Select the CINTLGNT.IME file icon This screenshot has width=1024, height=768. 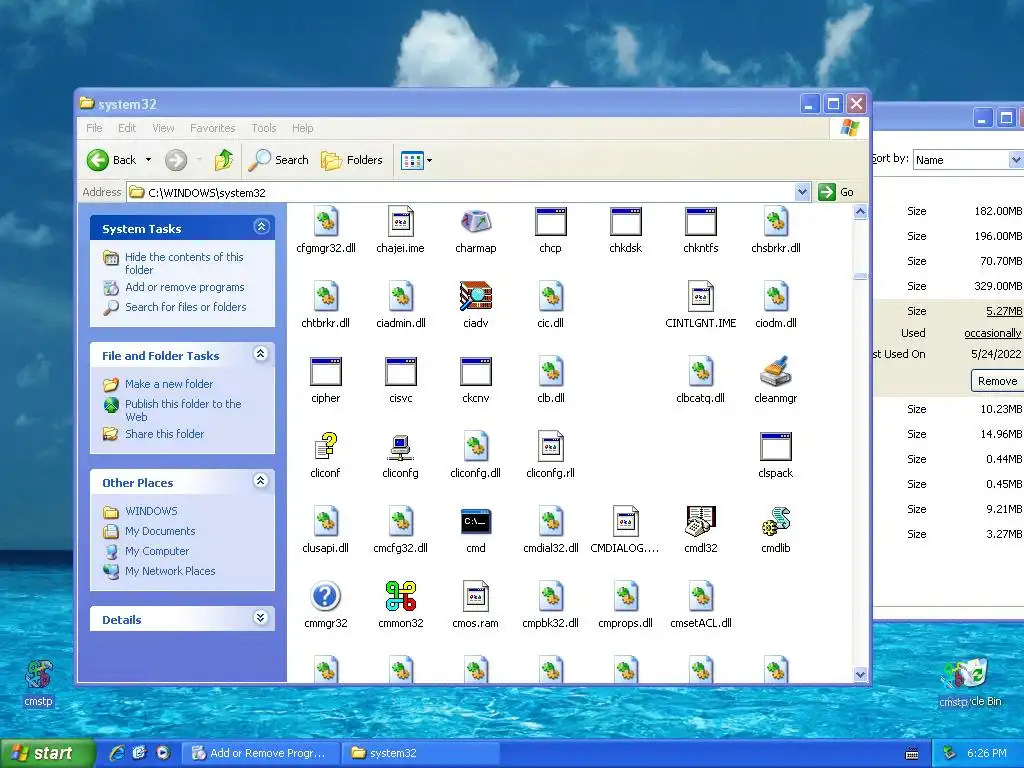701,297
